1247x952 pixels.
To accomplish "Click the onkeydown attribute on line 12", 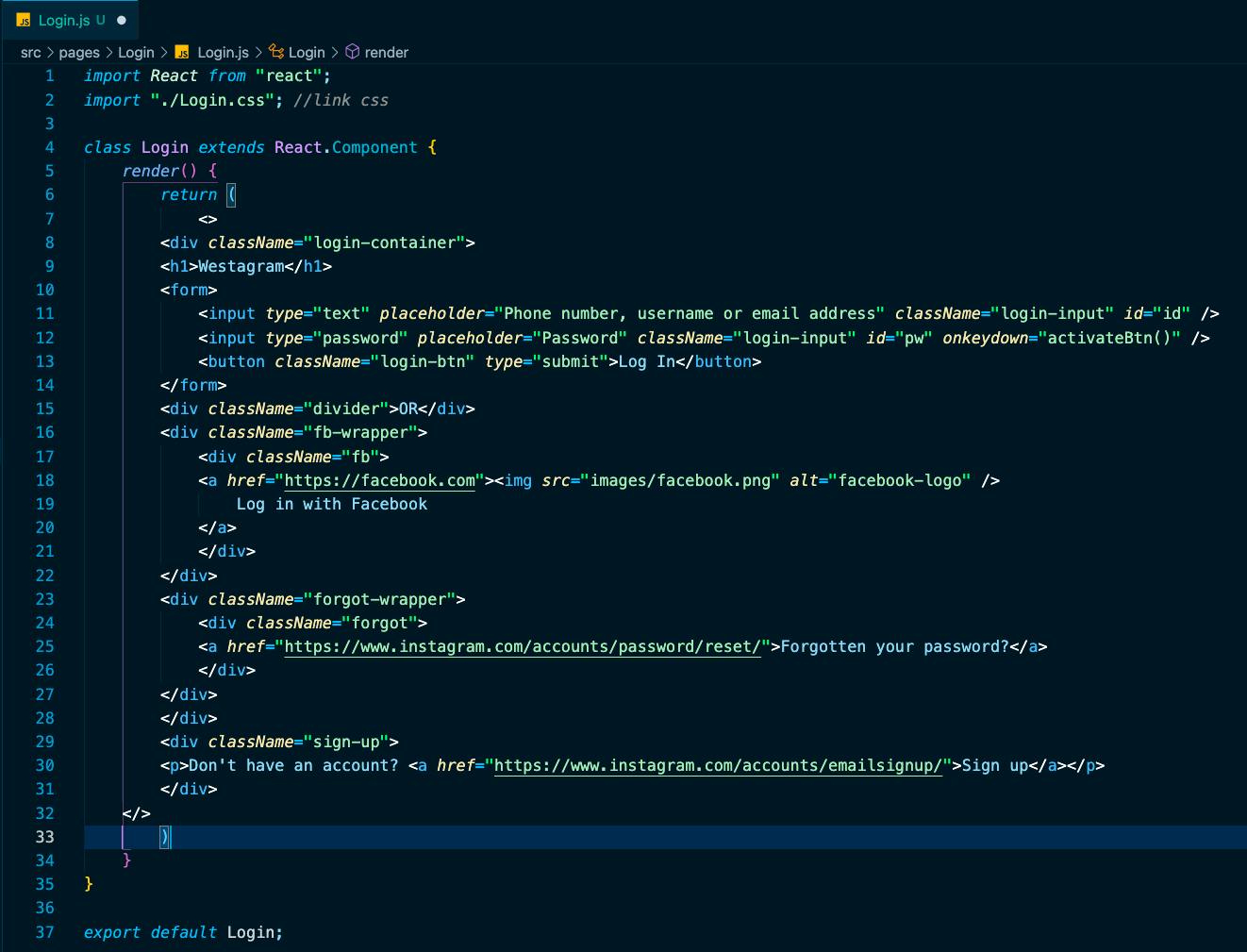I will [1061, 338].
